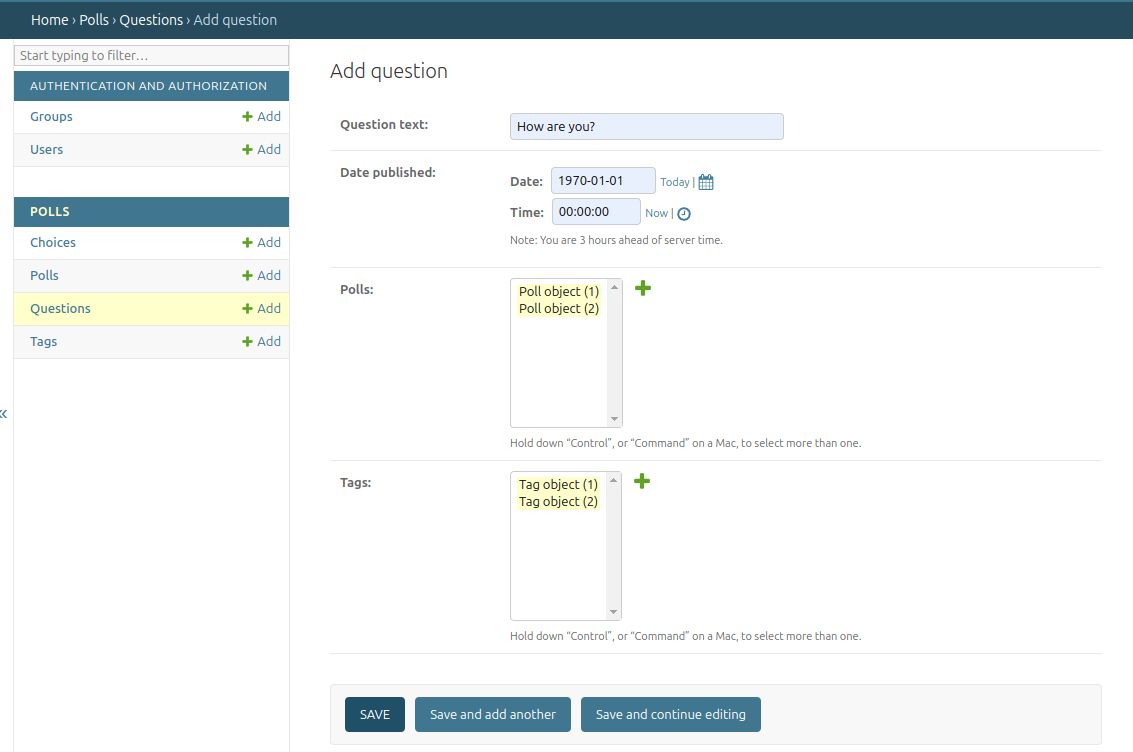The height and width of the screenshot is (752, 1133).
Task: Focus the Time input field
Action: point(596,212)
